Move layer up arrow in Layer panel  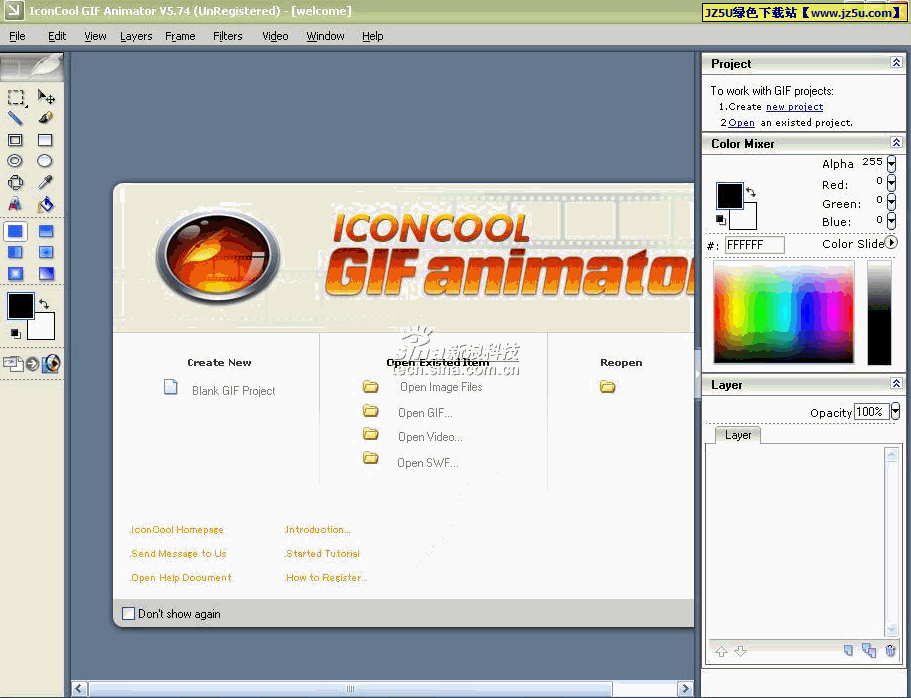coord(721,652)
